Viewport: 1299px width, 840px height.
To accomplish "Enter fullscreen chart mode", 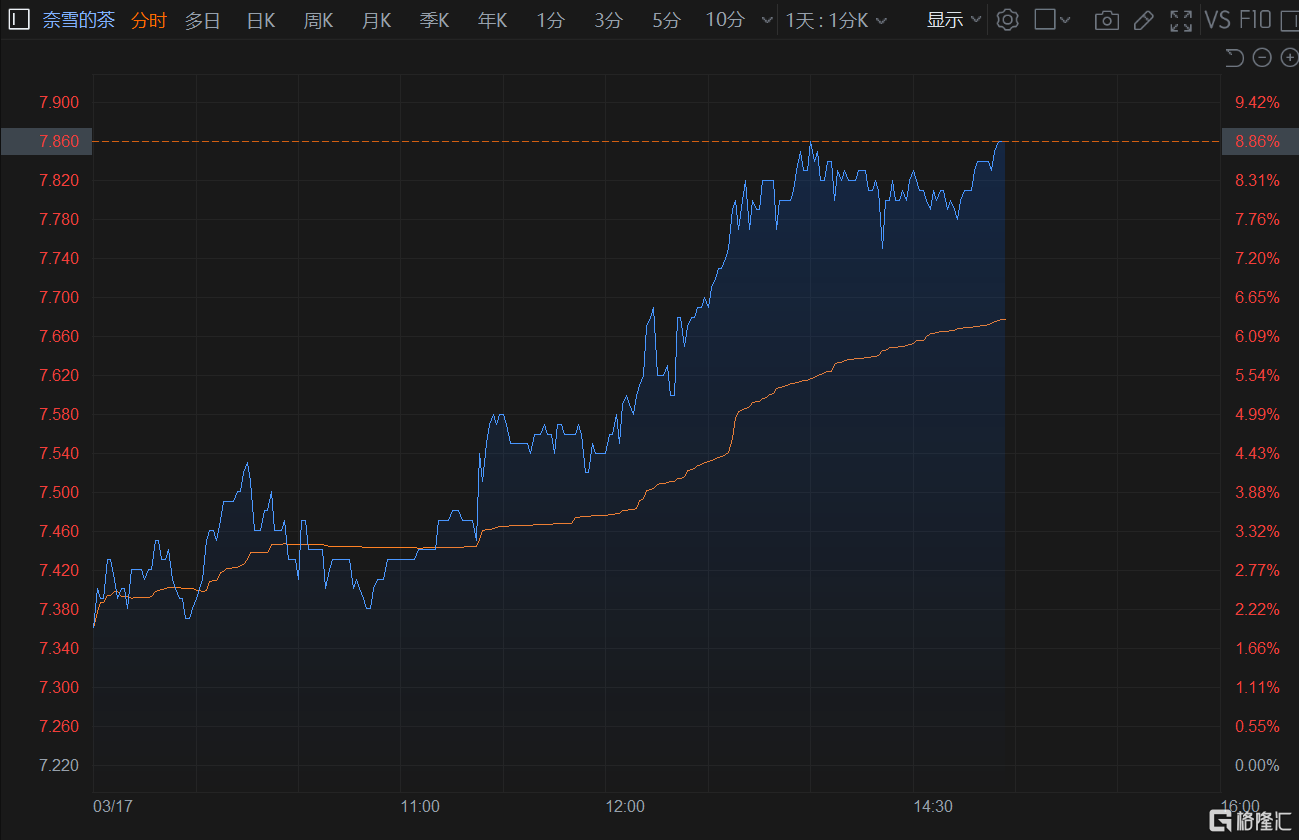I will [x=1181, y=20].
